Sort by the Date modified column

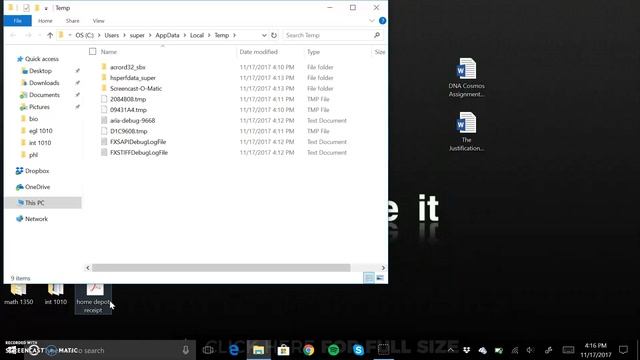click(x=258, y=52)
